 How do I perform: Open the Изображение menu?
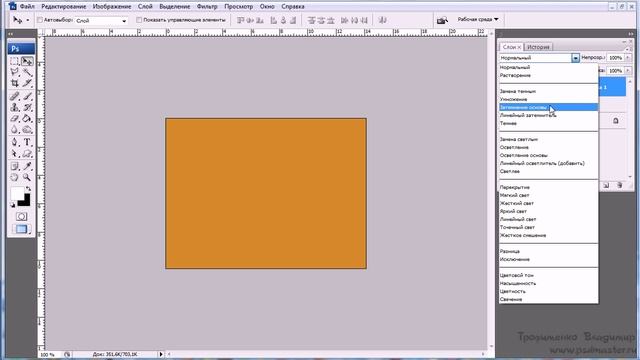point(112,7)
